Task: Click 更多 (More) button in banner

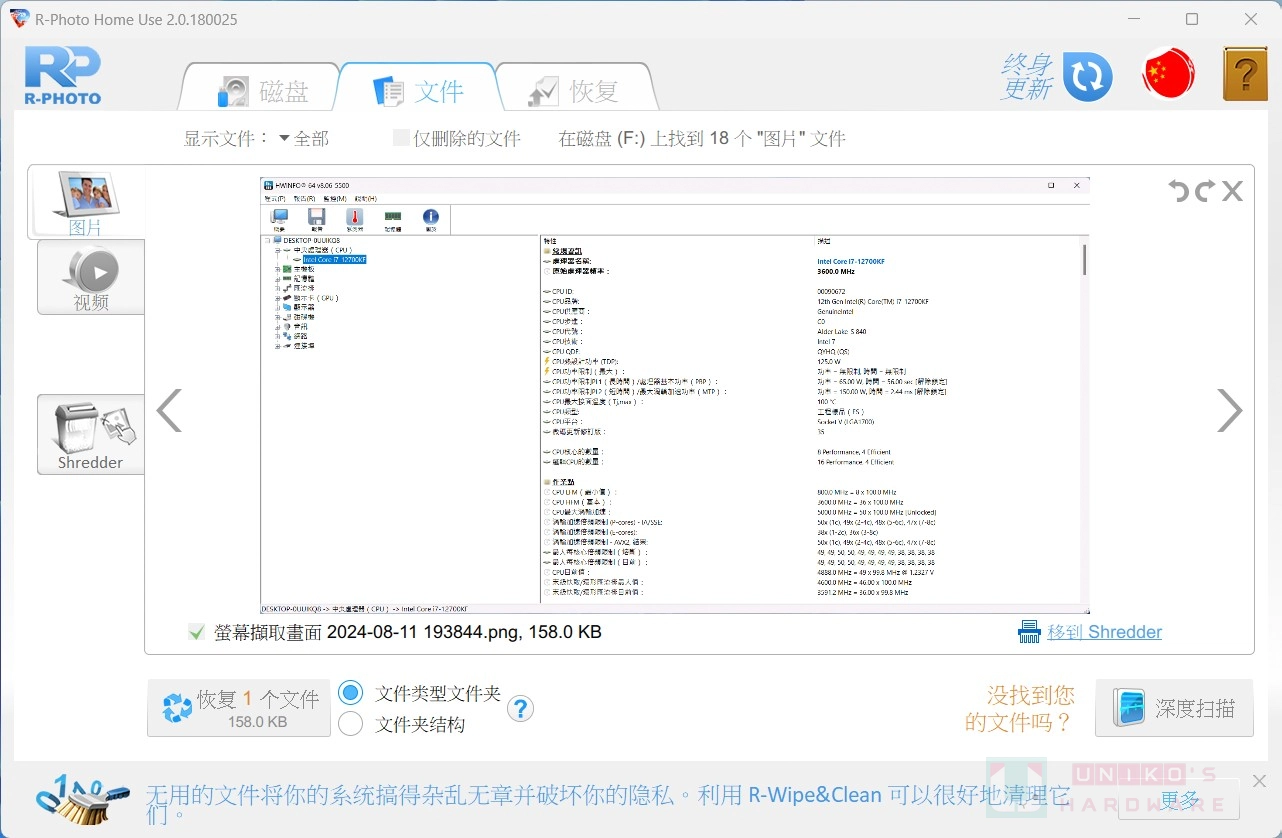Action: pos(1179,800)
